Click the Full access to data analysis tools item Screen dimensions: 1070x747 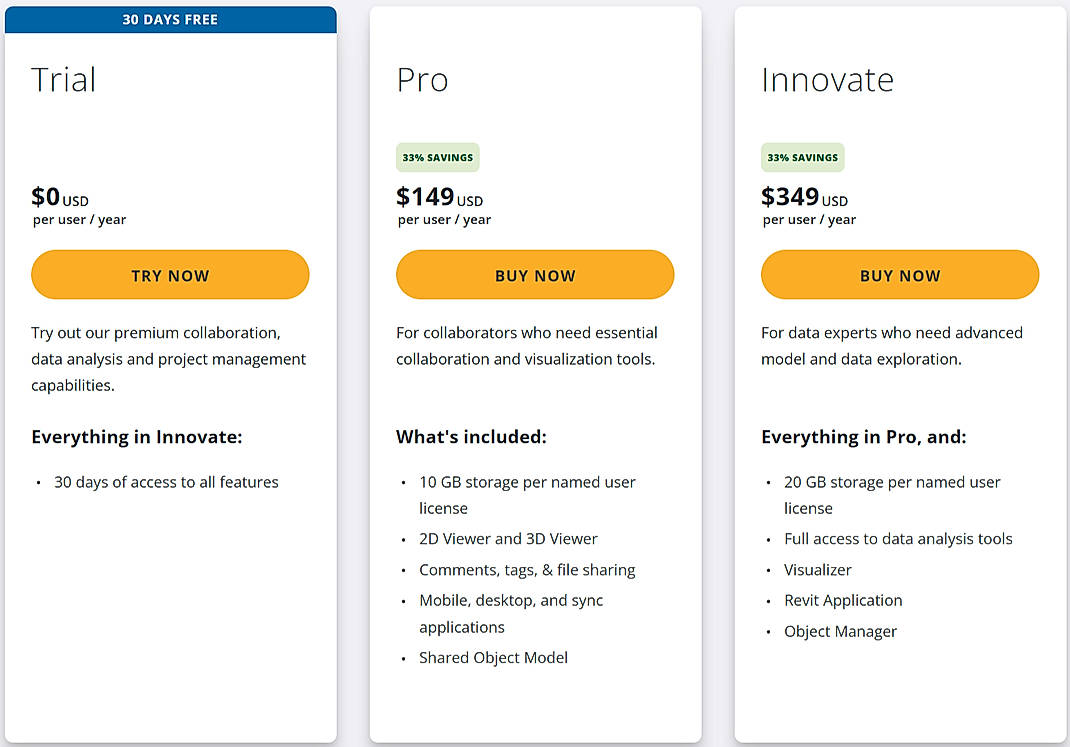tap(898, 538)
